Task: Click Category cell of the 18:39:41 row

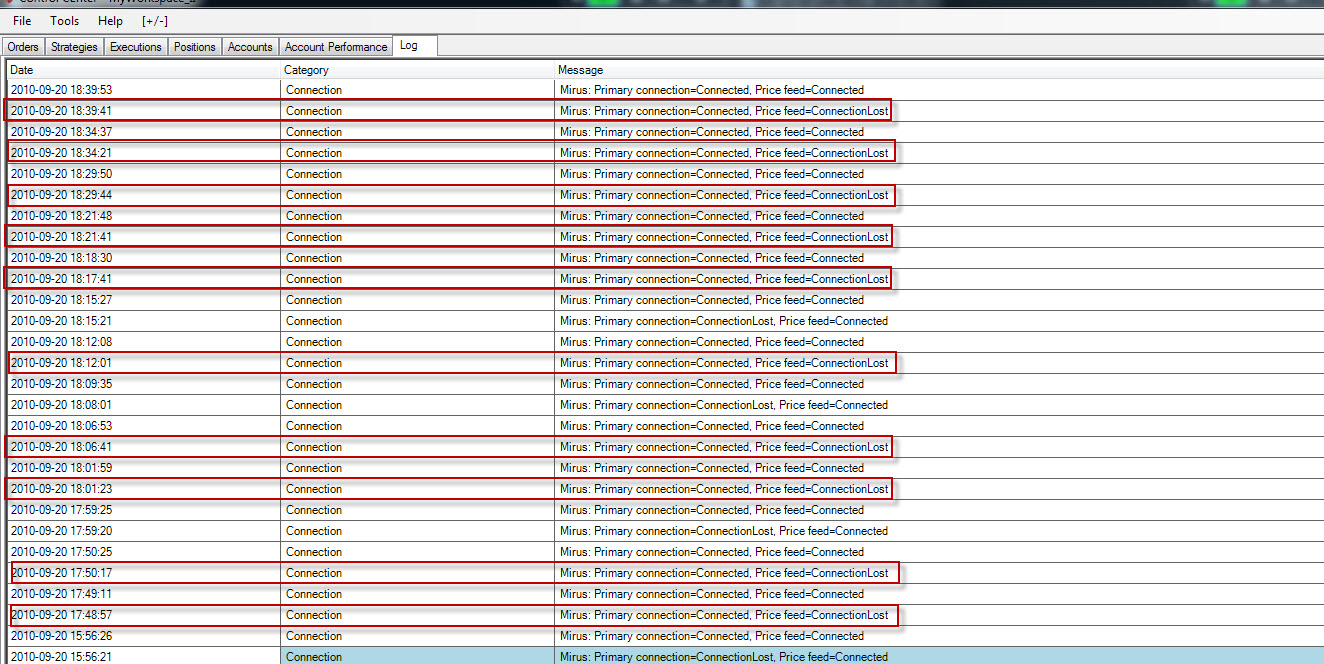Action: (418, 111)
